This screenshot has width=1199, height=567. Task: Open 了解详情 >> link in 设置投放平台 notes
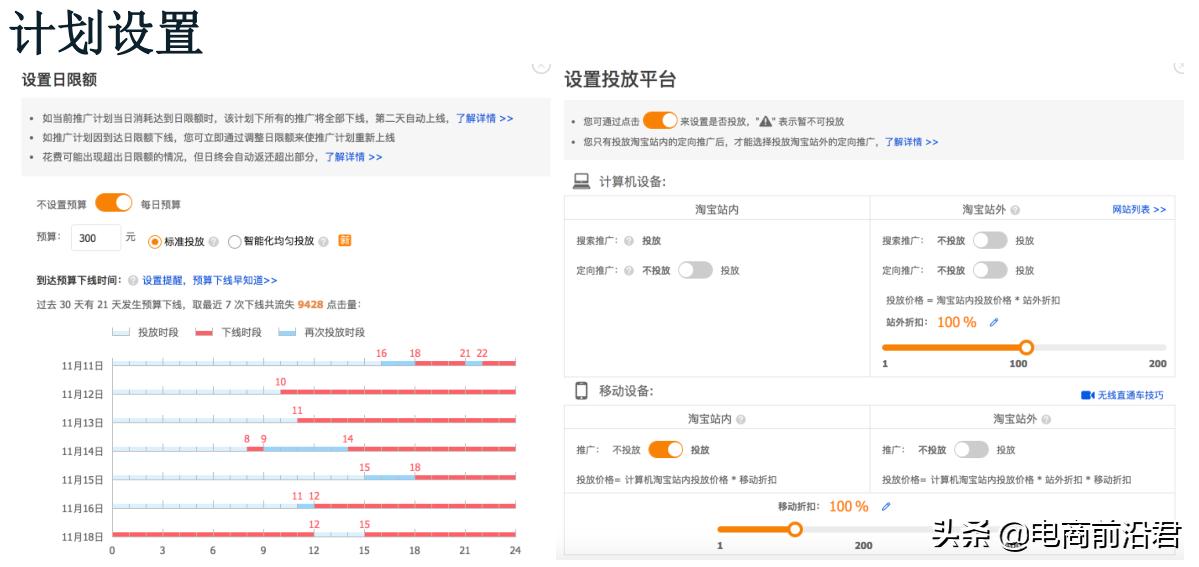(911, 142)
